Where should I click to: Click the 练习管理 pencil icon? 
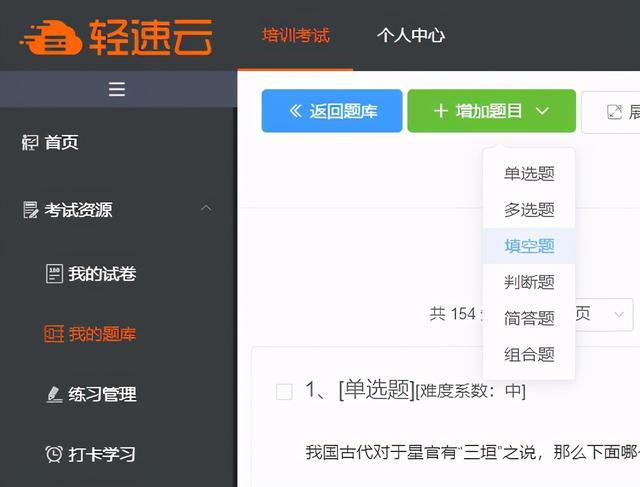point(54,394)
